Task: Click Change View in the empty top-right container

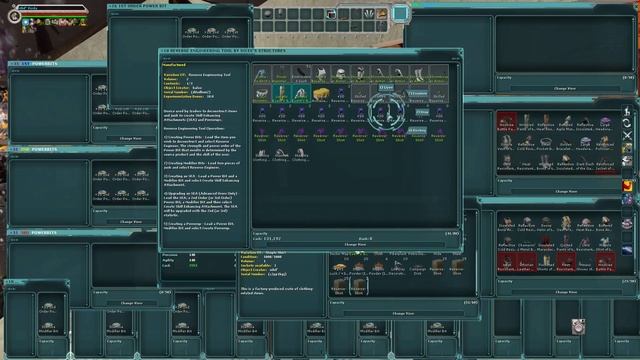Action: 565,89
